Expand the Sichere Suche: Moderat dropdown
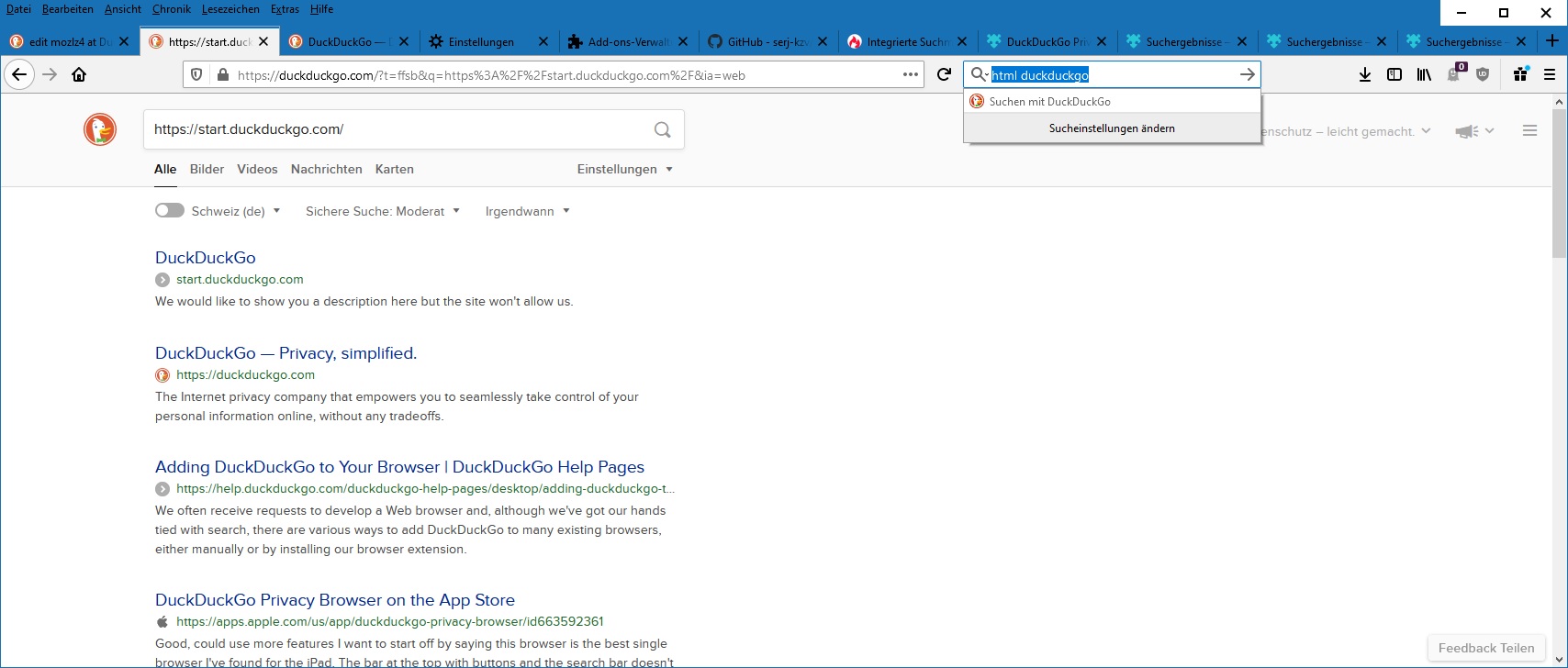The width and height of the screenshot is (1568, 668). [x=382, y=211]
